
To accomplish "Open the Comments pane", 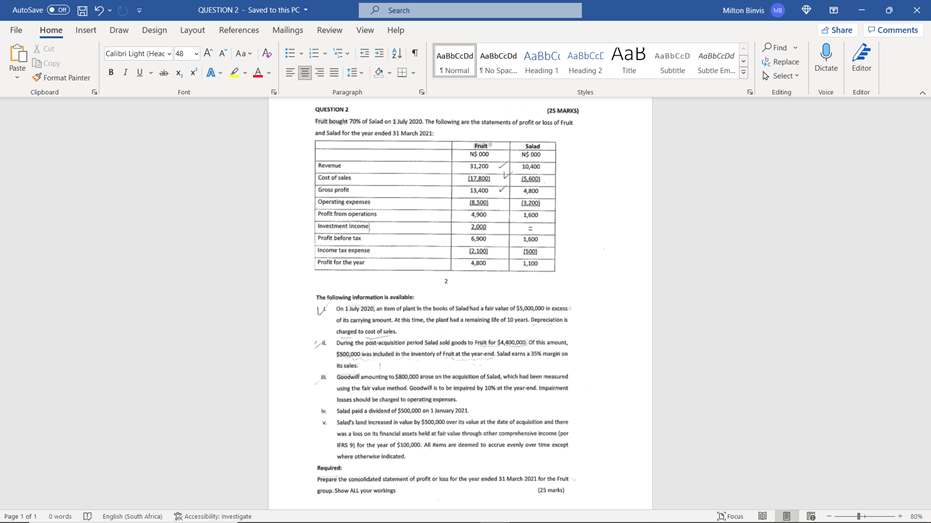I will [x=893, y=30].
